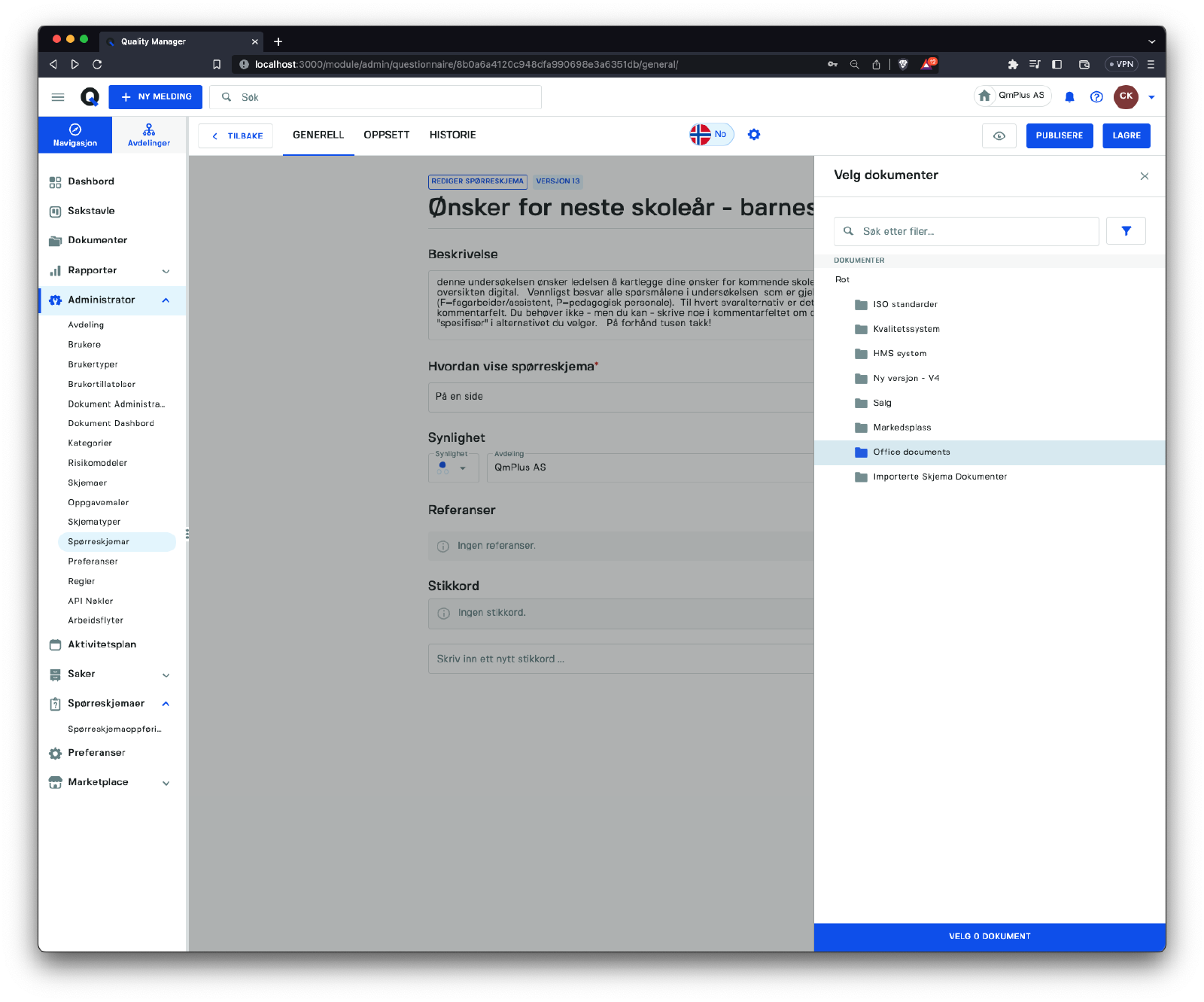The height and width of the screenshot is (1002, 1204).
Task: Click the PUBLISERE button
Action: (1059, 136)
